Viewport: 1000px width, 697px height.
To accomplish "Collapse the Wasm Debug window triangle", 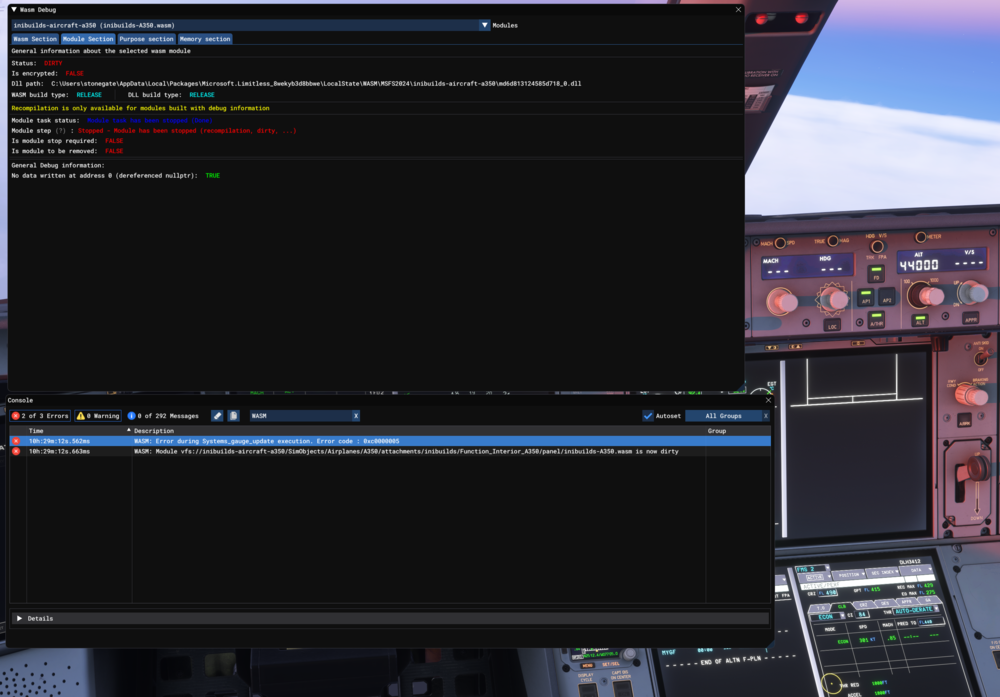I will pyautogui.click(x=14, y=9).
